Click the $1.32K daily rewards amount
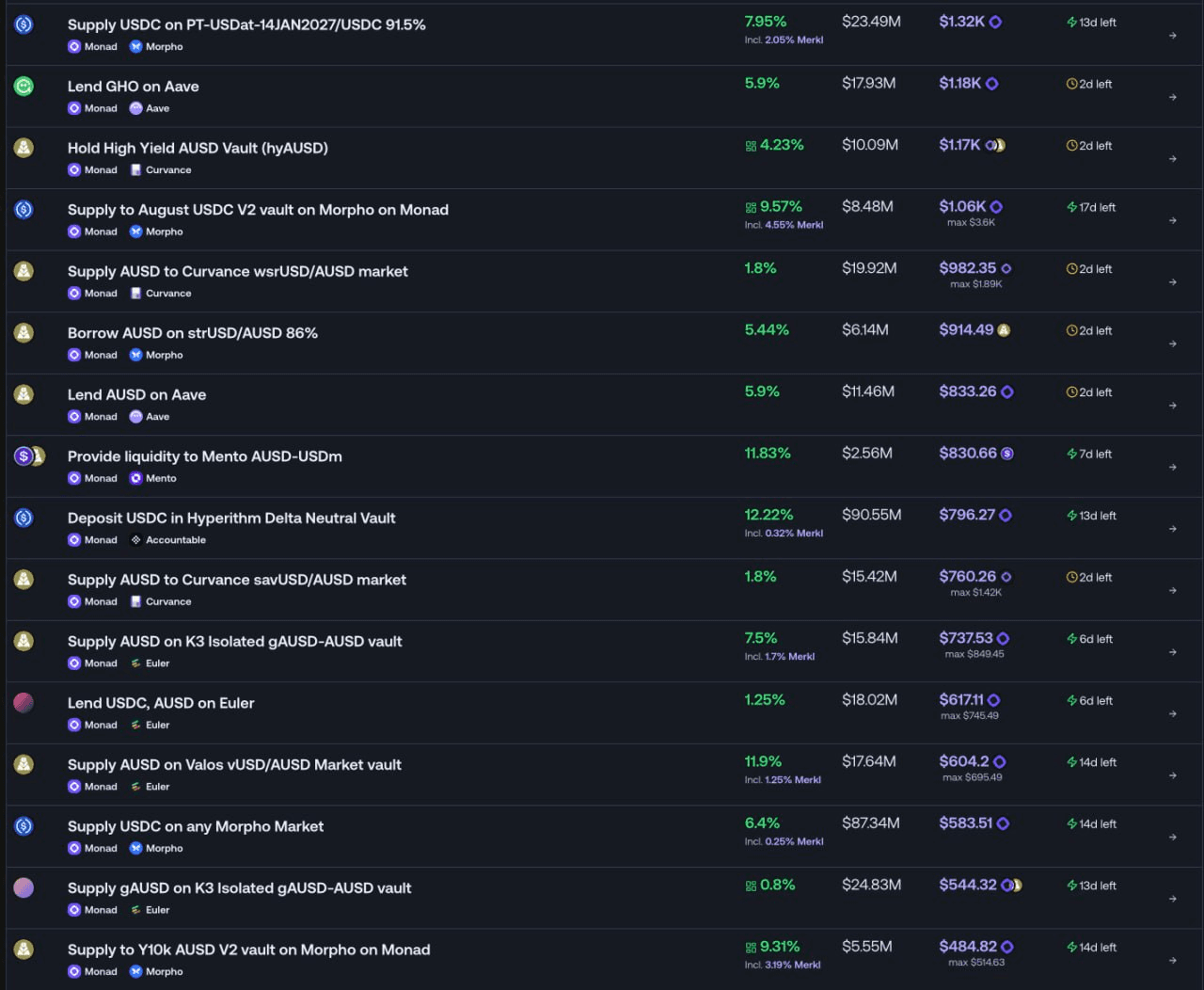 pos(961,22)
